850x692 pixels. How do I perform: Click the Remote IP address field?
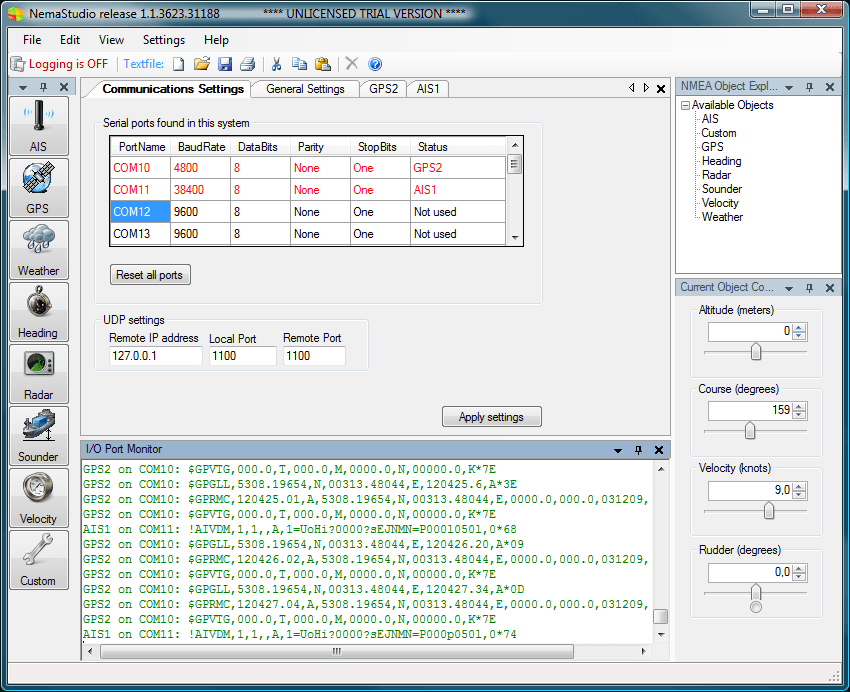pyautogui.click(x=156, y=356)
